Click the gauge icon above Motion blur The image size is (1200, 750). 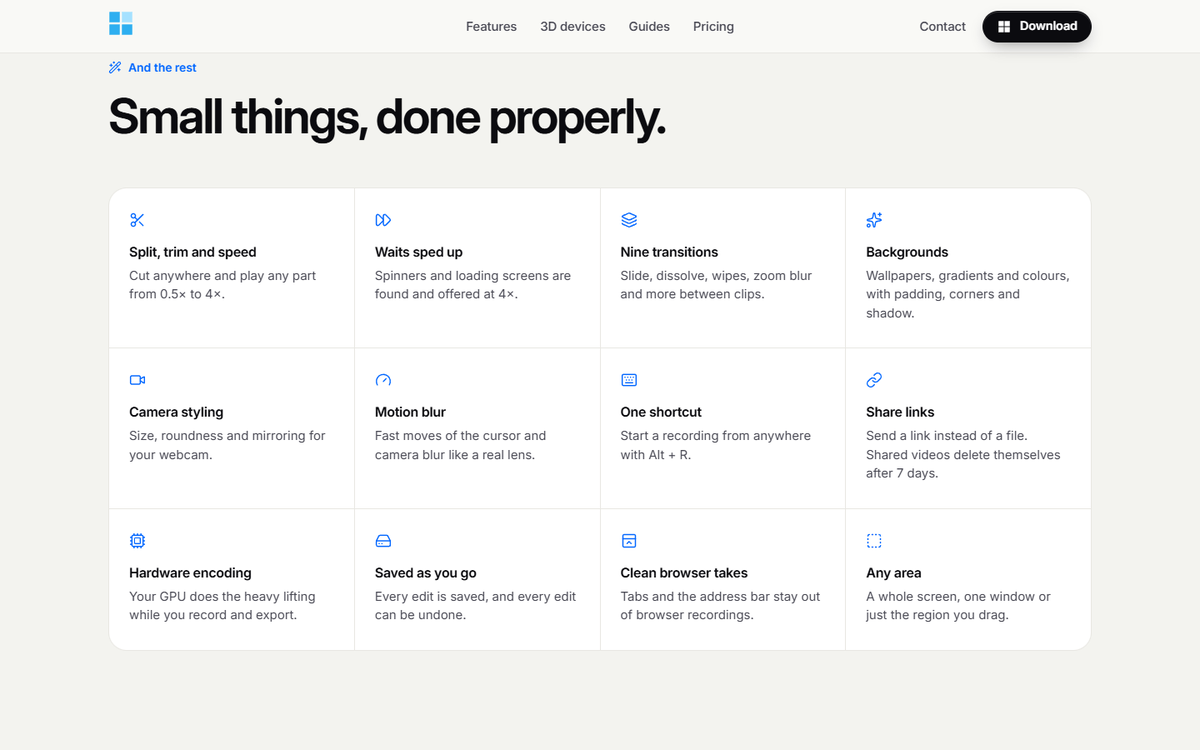383,380
